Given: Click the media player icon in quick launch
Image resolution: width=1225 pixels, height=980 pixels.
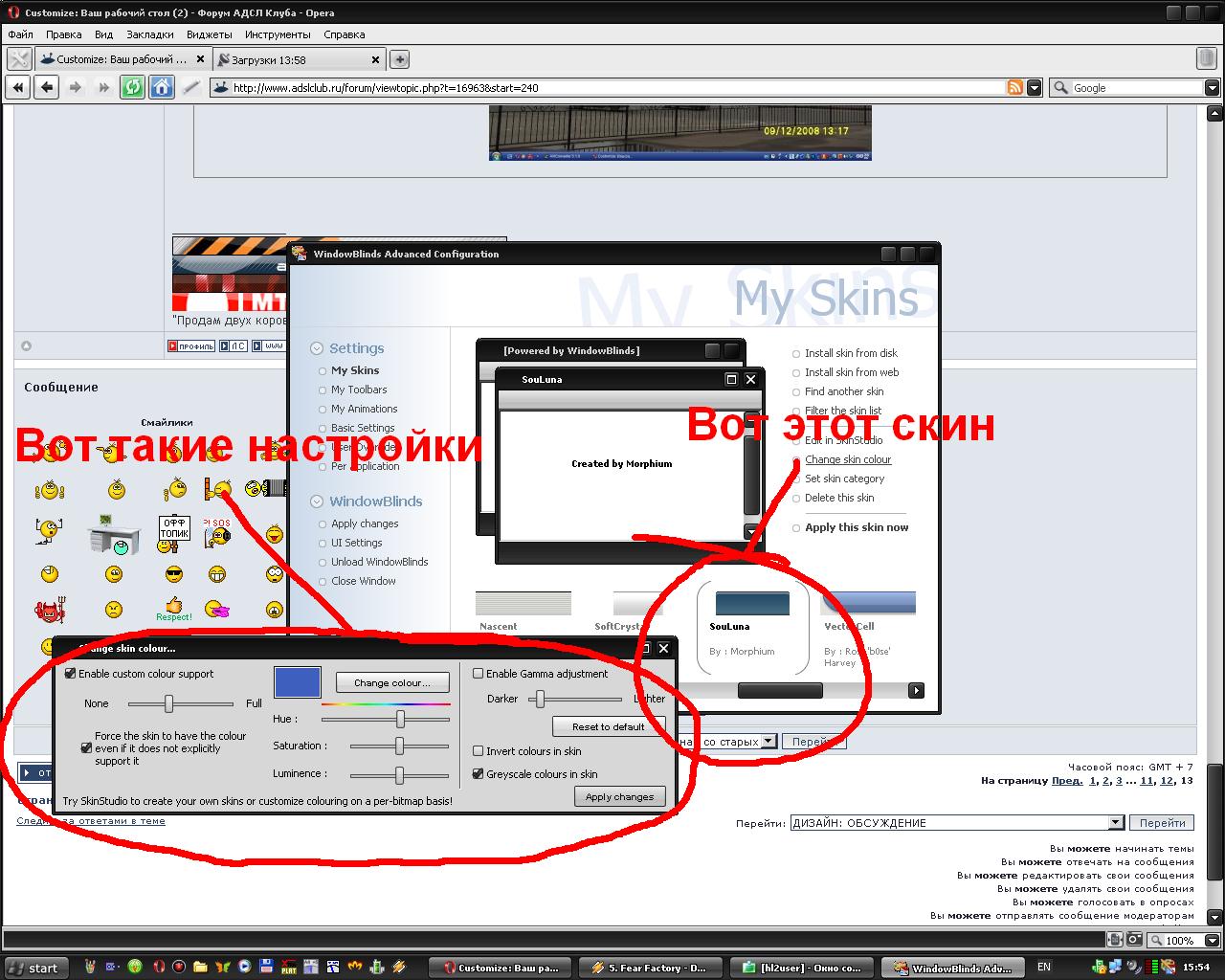Looking at the screenshot, I should coord(244,967).
